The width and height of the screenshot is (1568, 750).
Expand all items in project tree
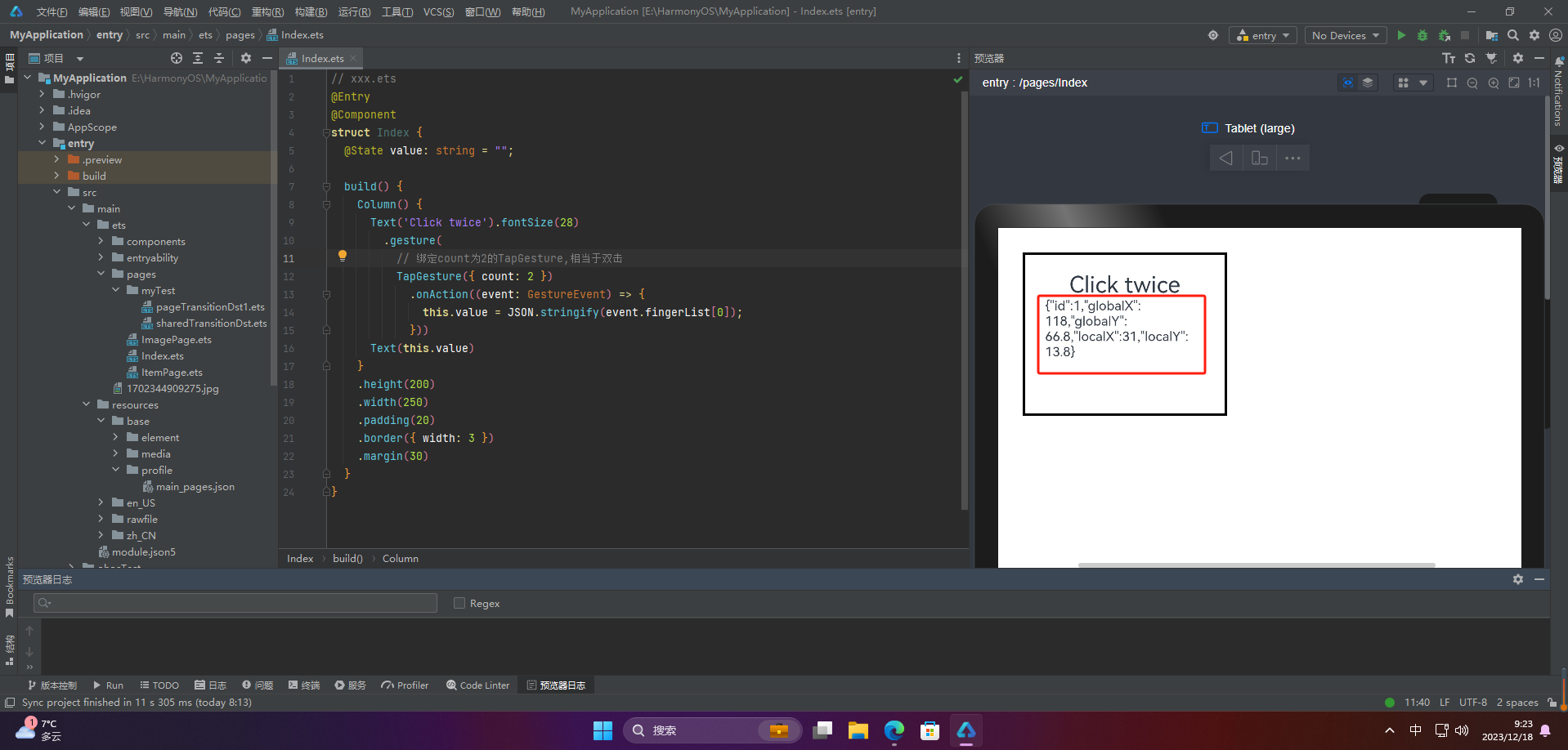point(198,58)
